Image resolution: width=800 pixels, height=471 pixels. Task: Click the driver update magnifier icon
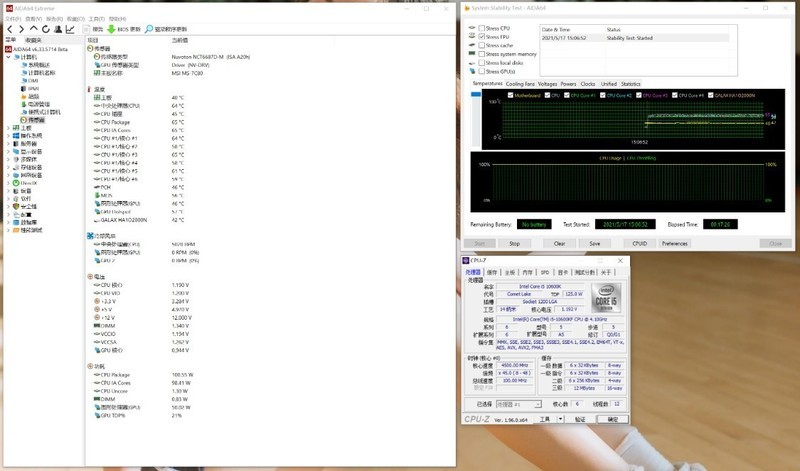(x=149, y=30)
